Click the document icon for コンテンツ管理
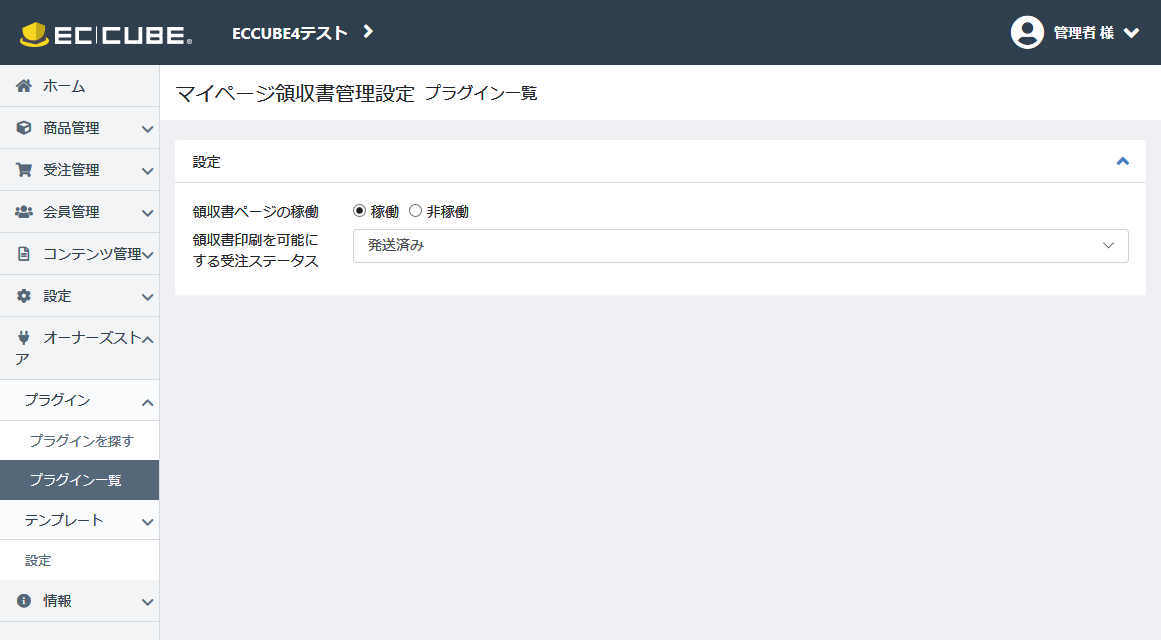 (x=24, y=254)
